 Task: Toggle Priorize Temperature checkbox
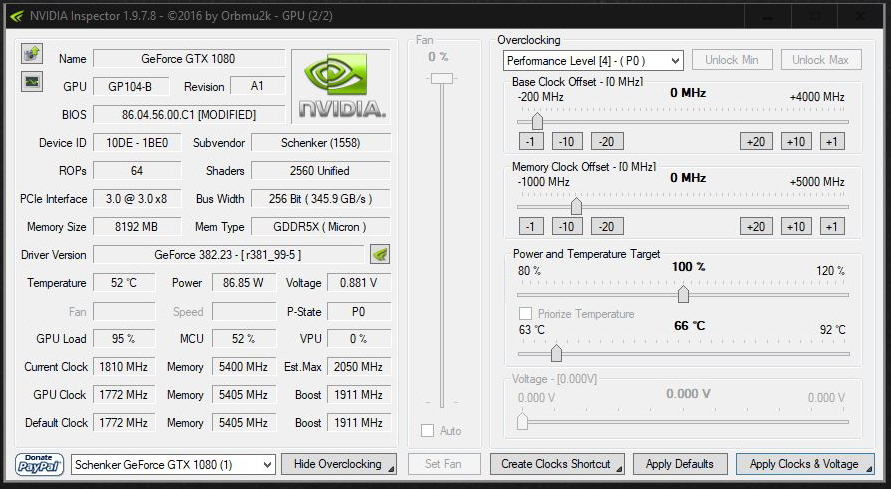(526, 314)
